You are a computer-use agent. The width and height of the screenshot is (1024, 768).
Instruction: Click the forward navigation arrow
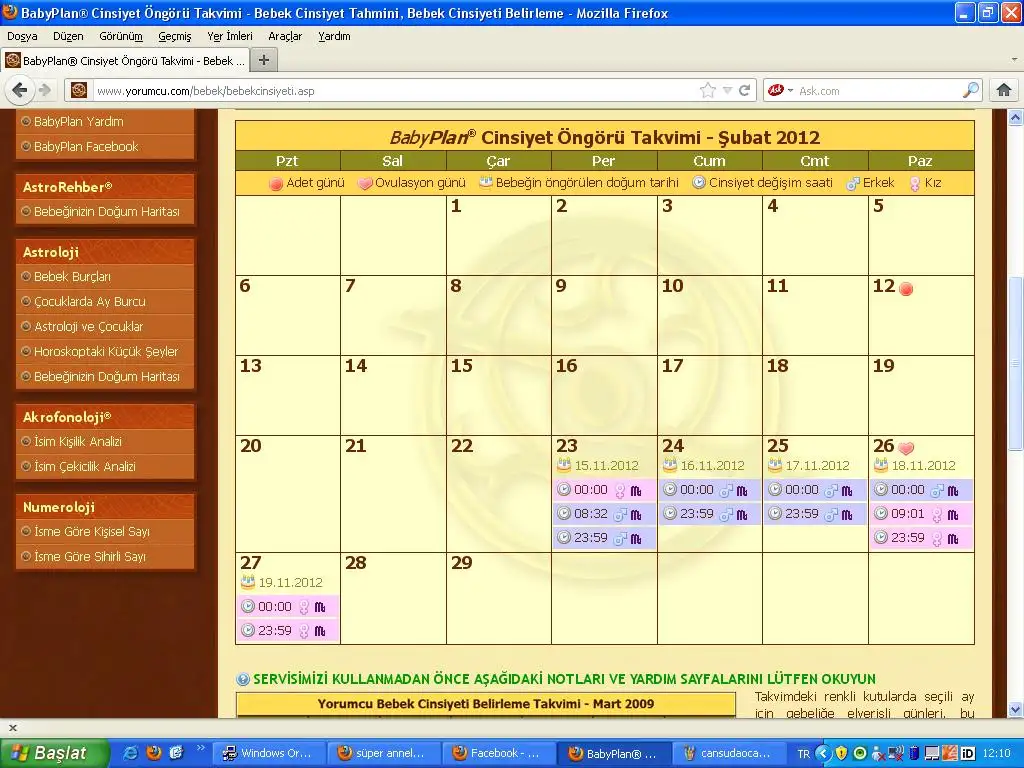44,90
